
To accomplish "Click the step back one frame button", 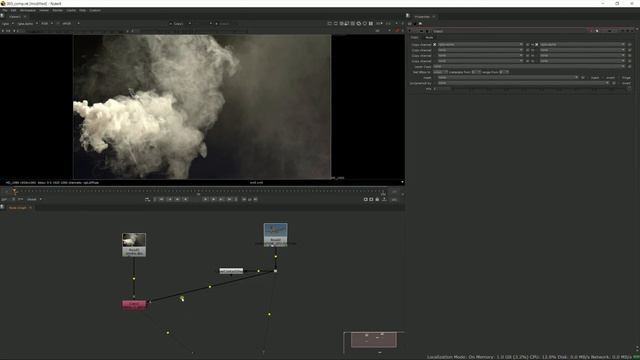I will click(x=178, y=200).
